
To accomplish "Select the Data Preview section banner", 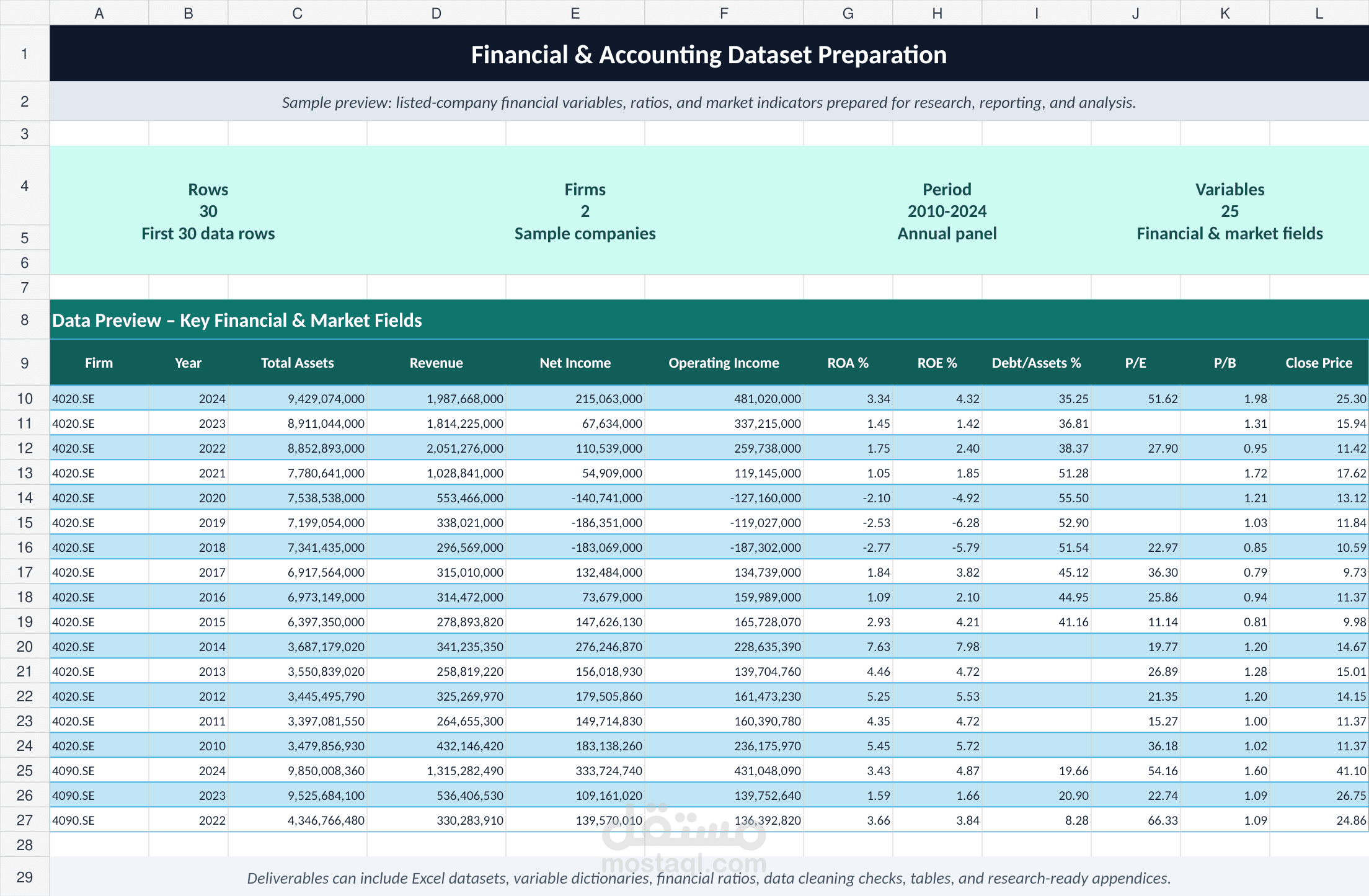I will point(709,320).
